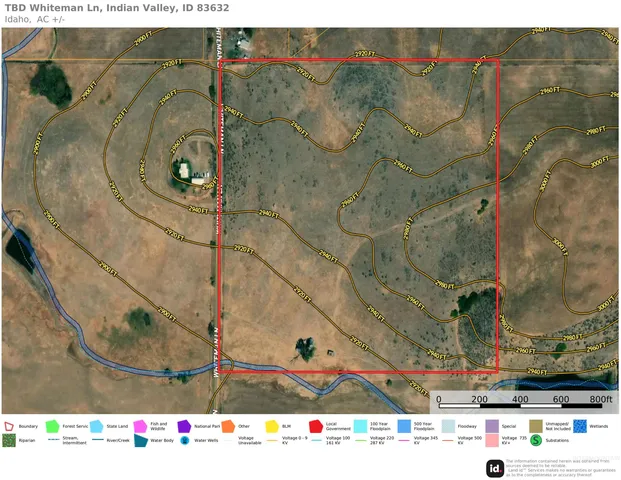Click the red Local Government legend icon
Image resolution: width=621 pixels, height=480 pixels.
point(316,426)
